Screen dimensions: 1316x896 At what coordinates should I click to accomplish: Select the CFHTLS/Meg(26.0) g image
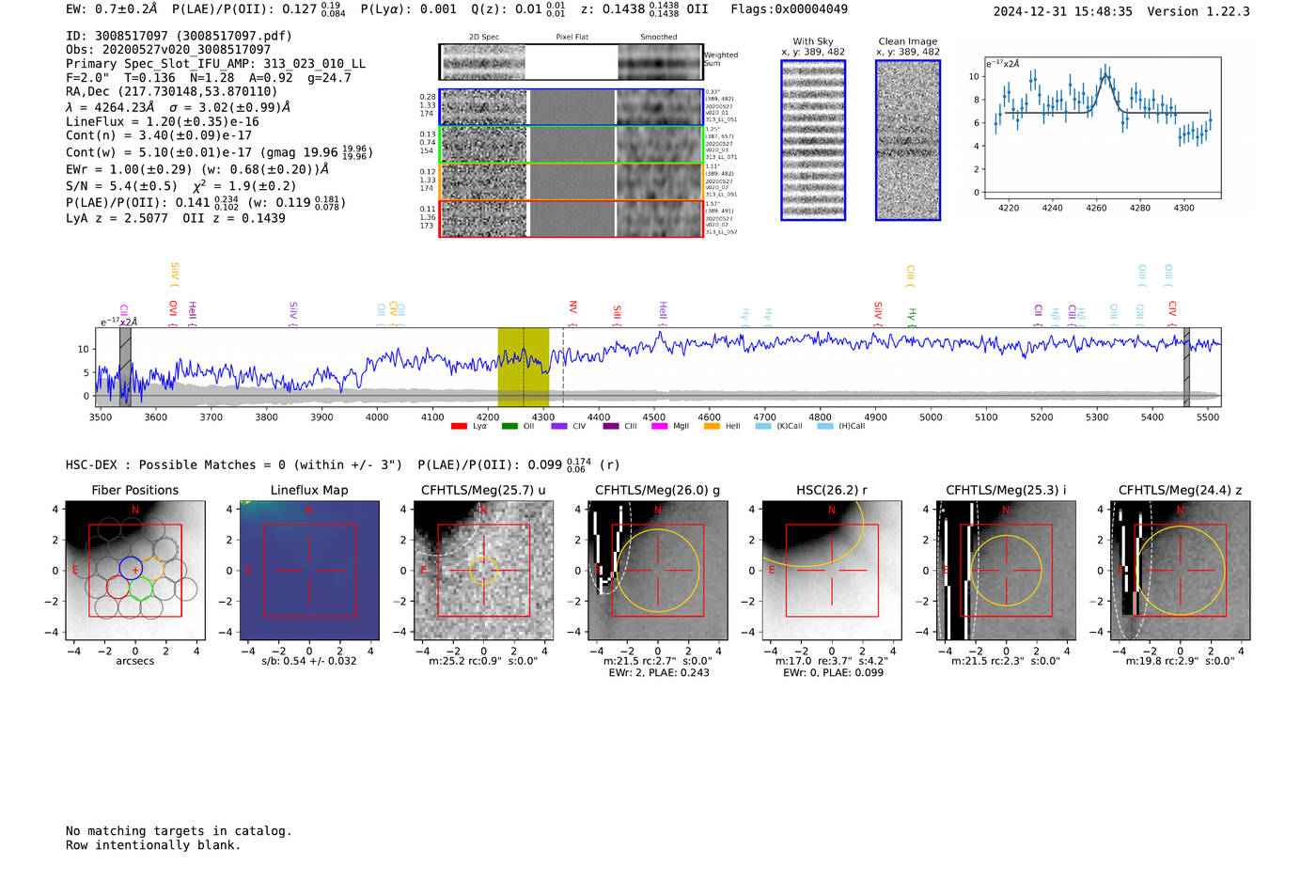pyautogui.click(x=658, y=571)
